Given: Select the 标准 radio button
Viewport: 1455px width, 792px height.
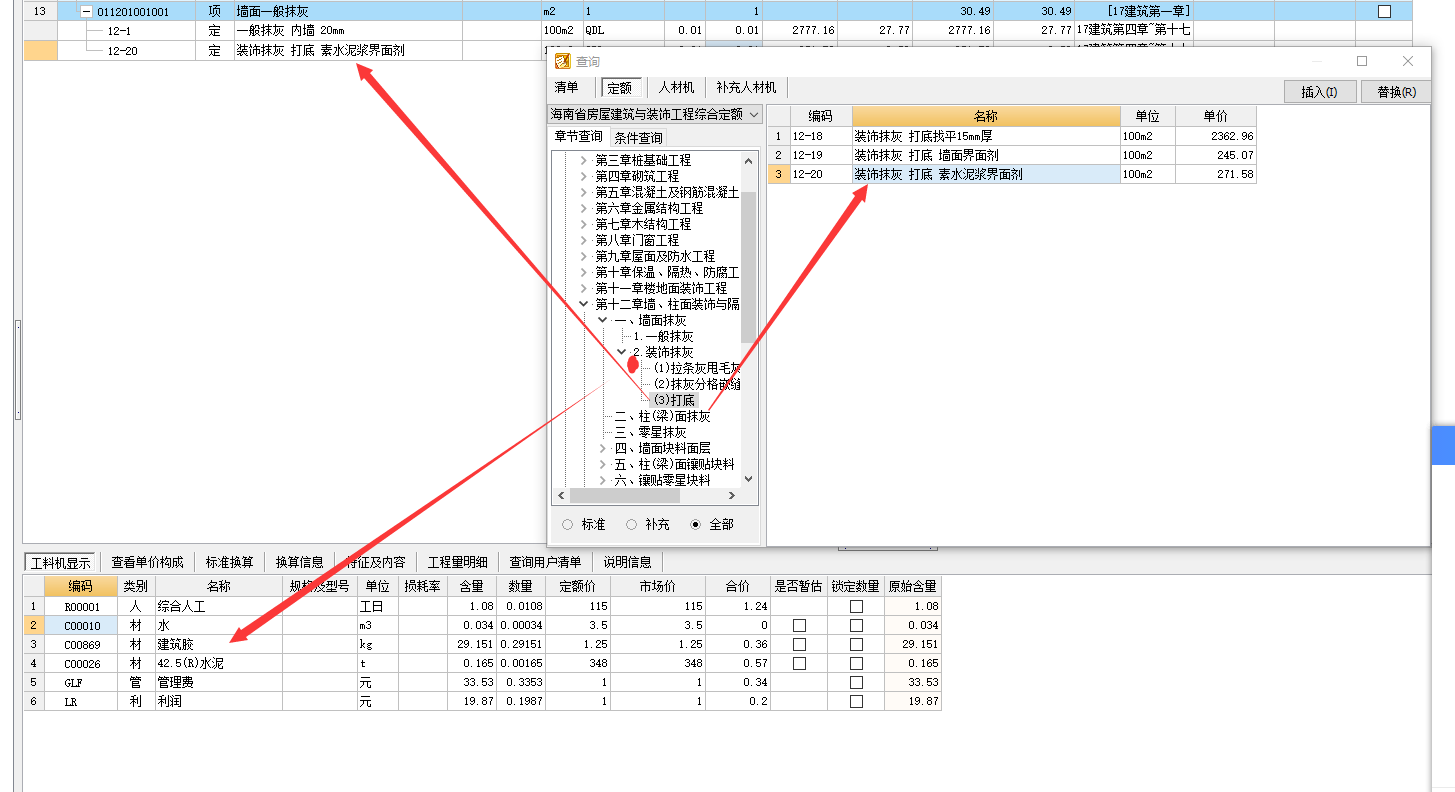Looking at the screenshot, I should pyautogui.click(x=568, y=524).
